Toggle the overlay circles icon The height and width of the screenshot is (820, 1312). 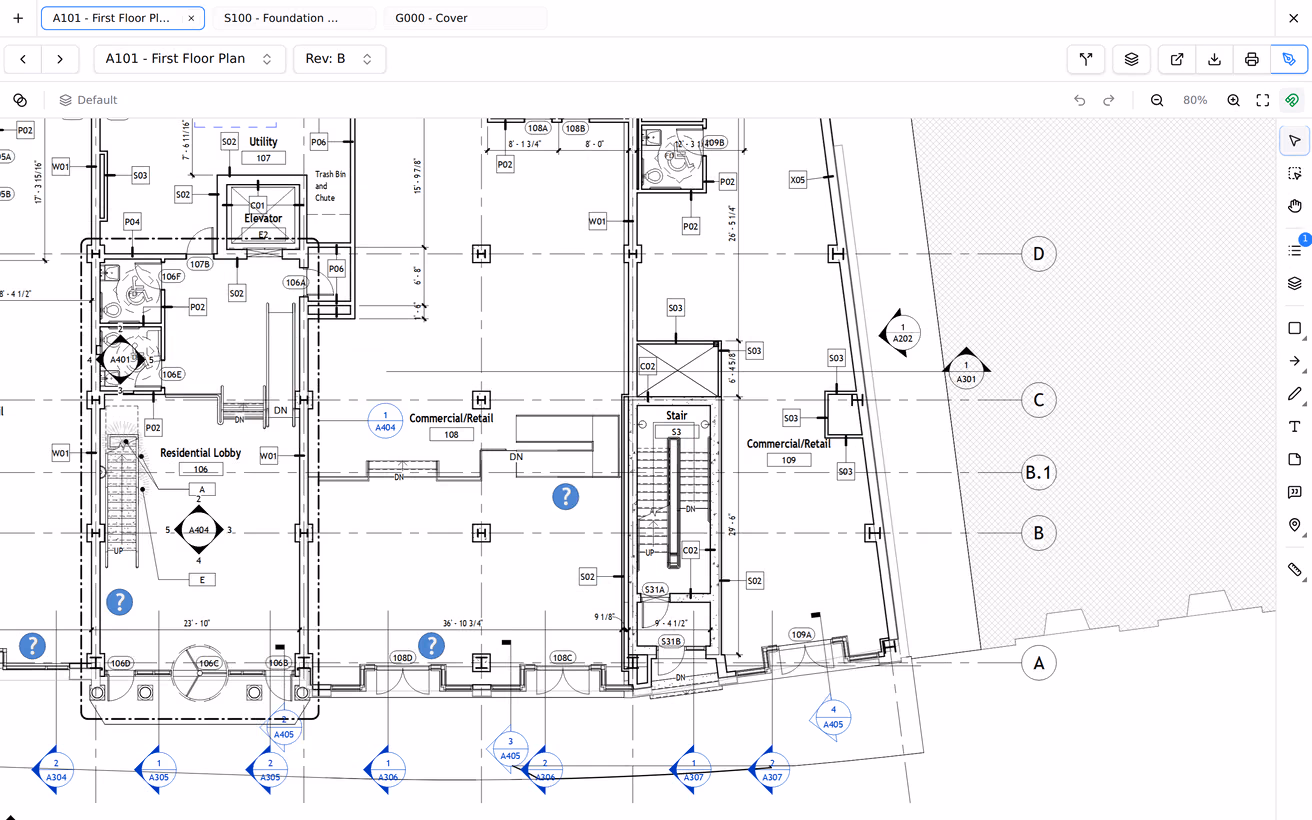pos(19,100)
